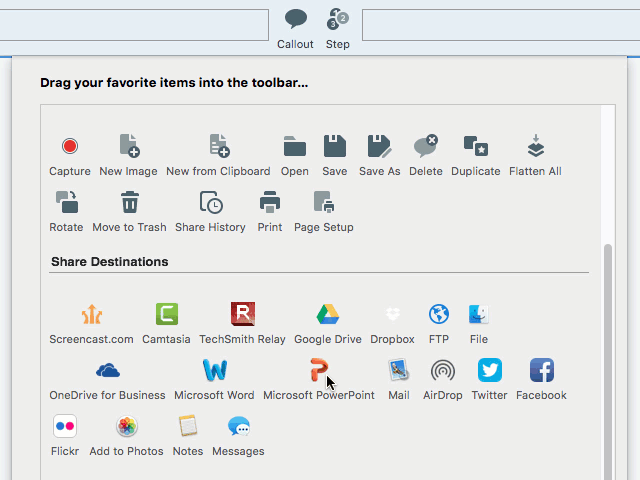Click the red Capture icon
Screen dimensions: 640x480
coord(70,146)
